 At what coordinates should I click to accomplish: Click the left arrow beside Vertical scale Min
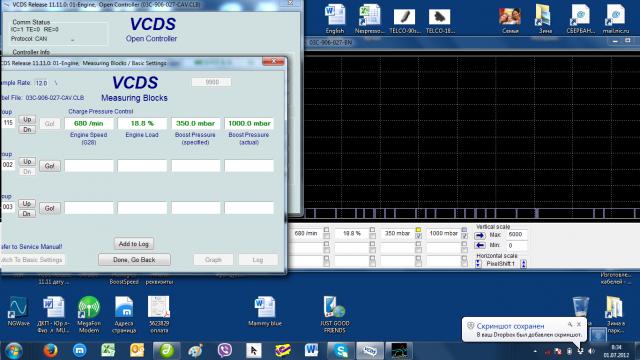point(480,245)
